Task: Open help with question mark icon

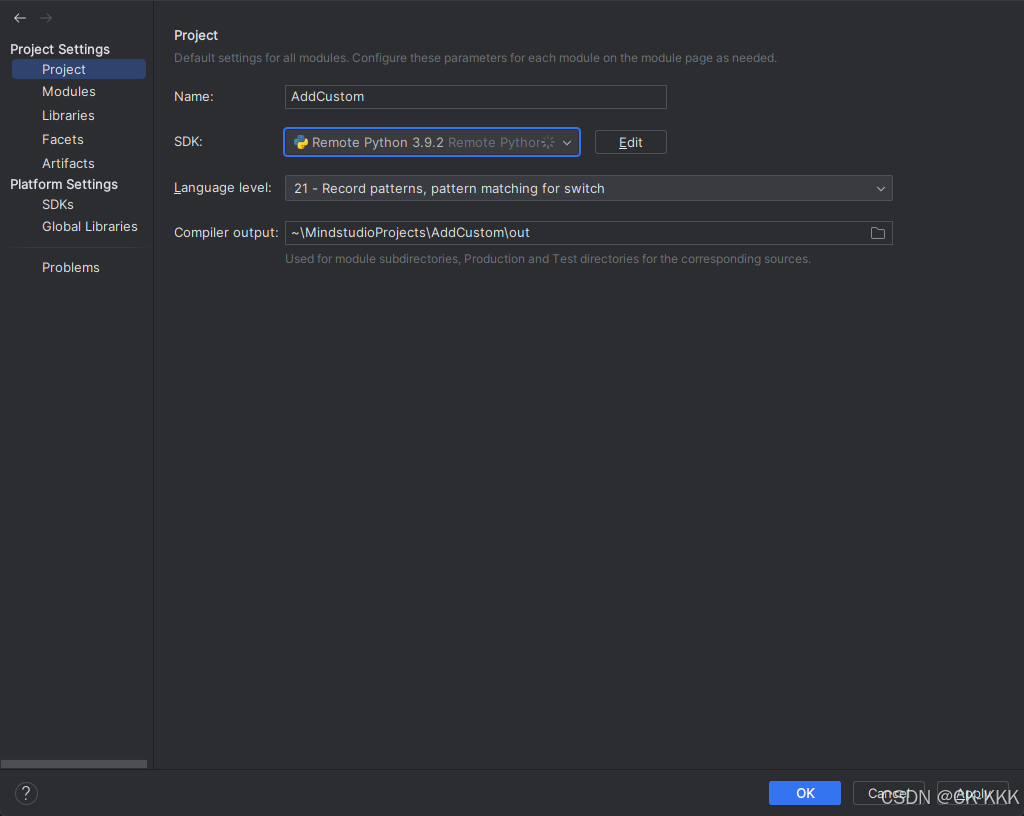Action: (26, 793)
